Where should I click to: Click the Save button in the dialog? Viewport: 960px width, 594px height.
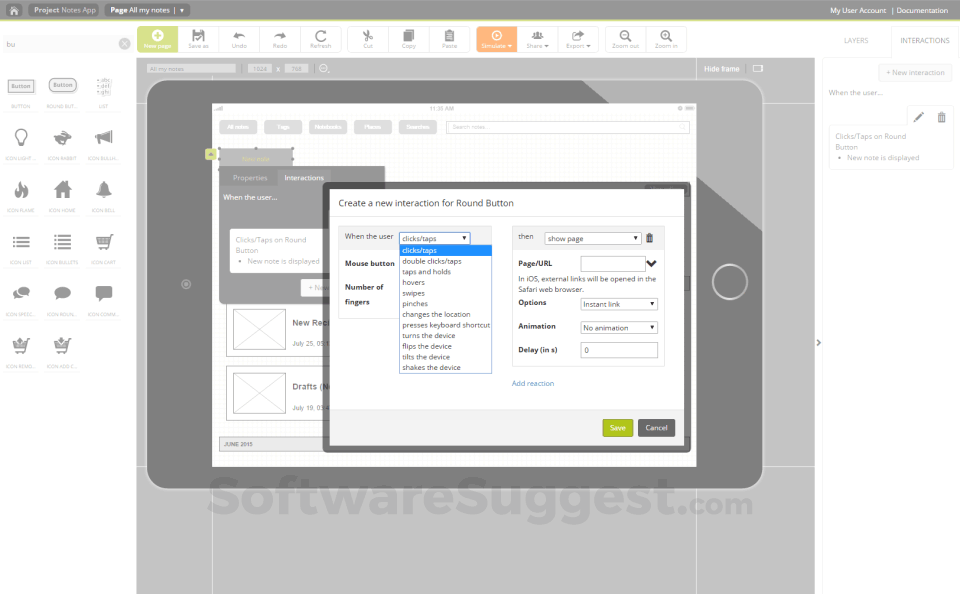click(x=618, y=427)
